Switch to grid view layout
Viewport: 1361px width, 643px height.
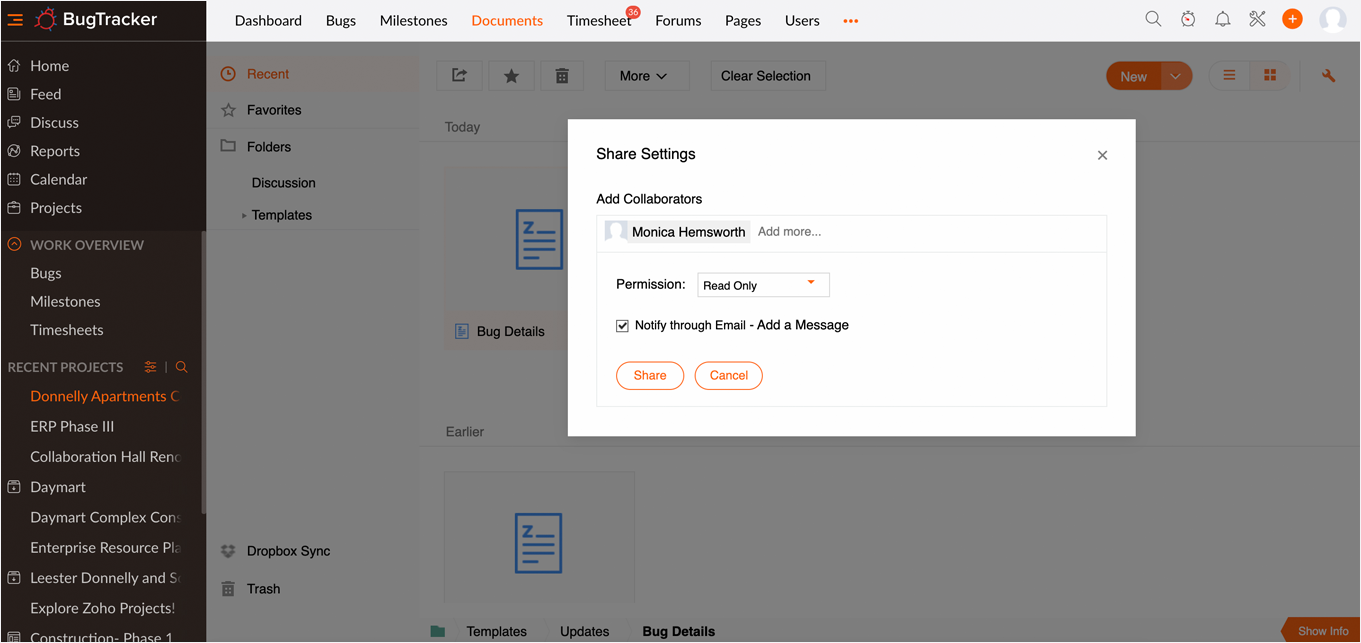click(x=1270, y=76)
